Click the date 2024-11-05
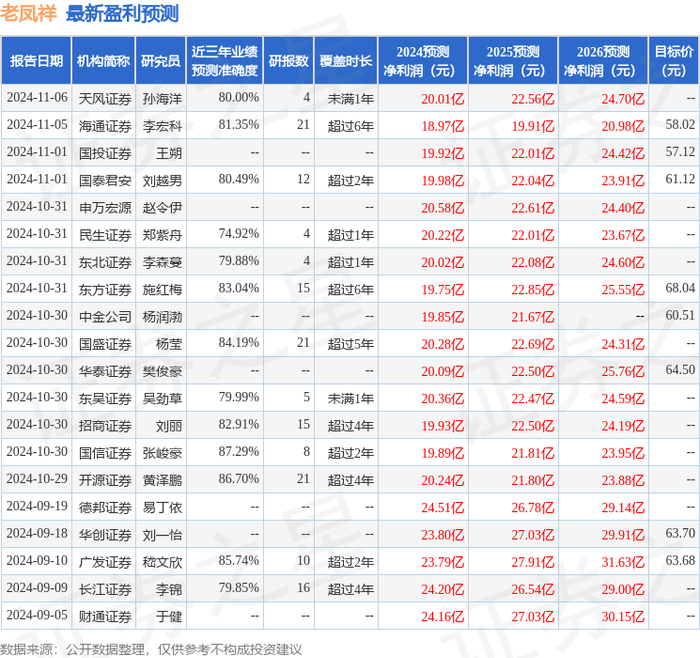The image size is (700, 658). (x=37, y=125)
